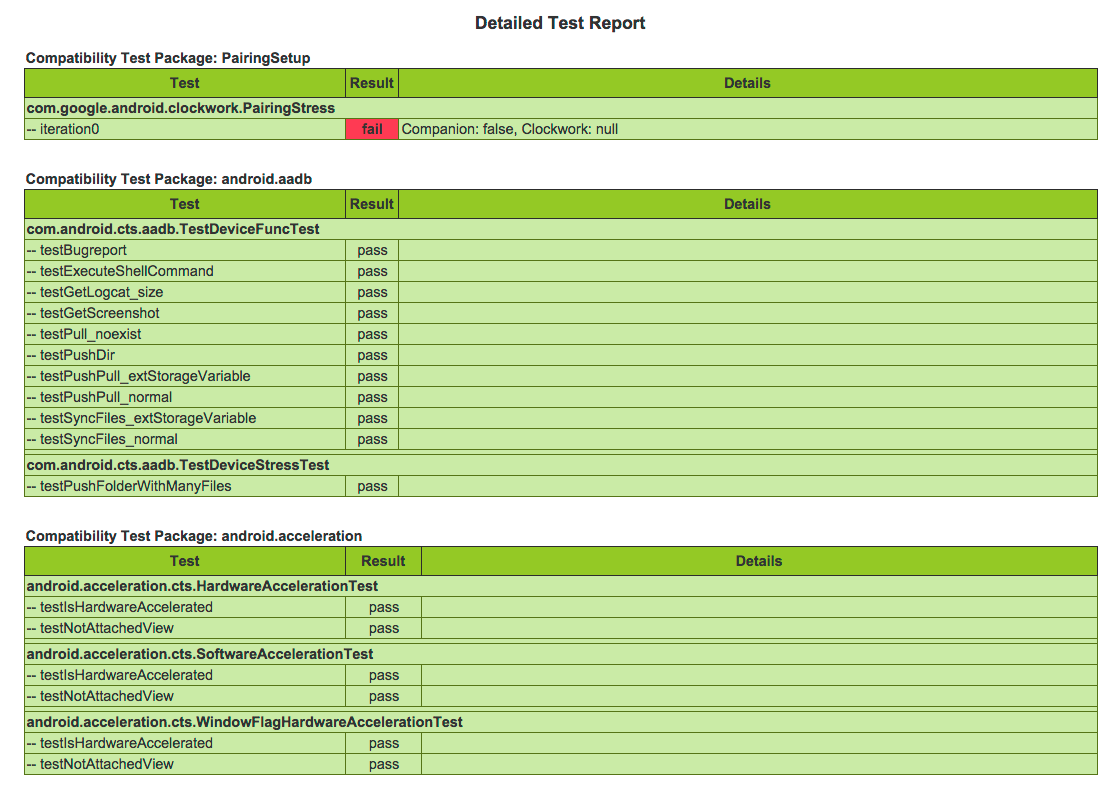Click the testPushDir pass result

[371, 355]
